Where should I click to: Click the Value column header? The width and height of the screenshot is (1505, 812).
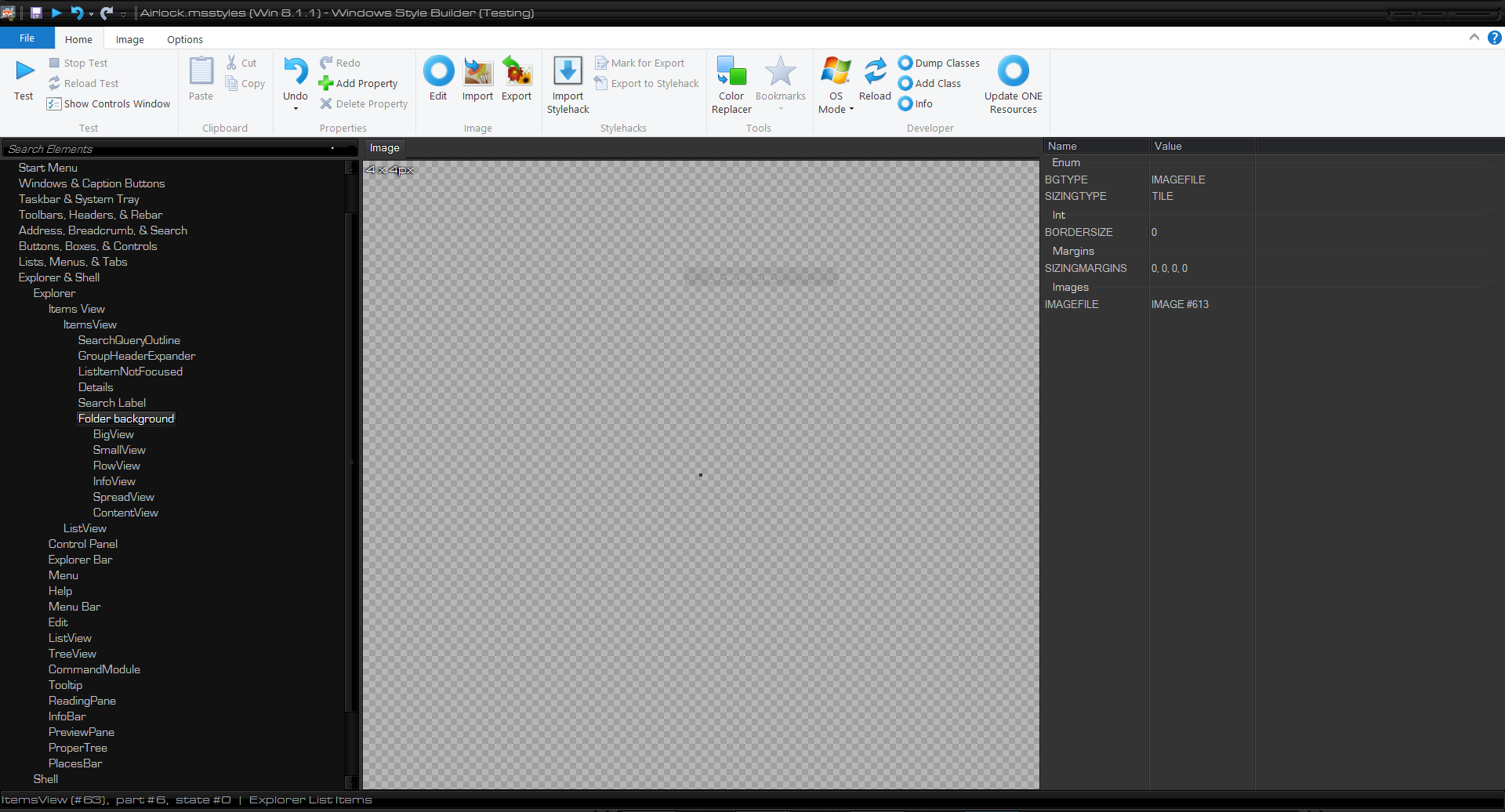tap(1202, 146)
